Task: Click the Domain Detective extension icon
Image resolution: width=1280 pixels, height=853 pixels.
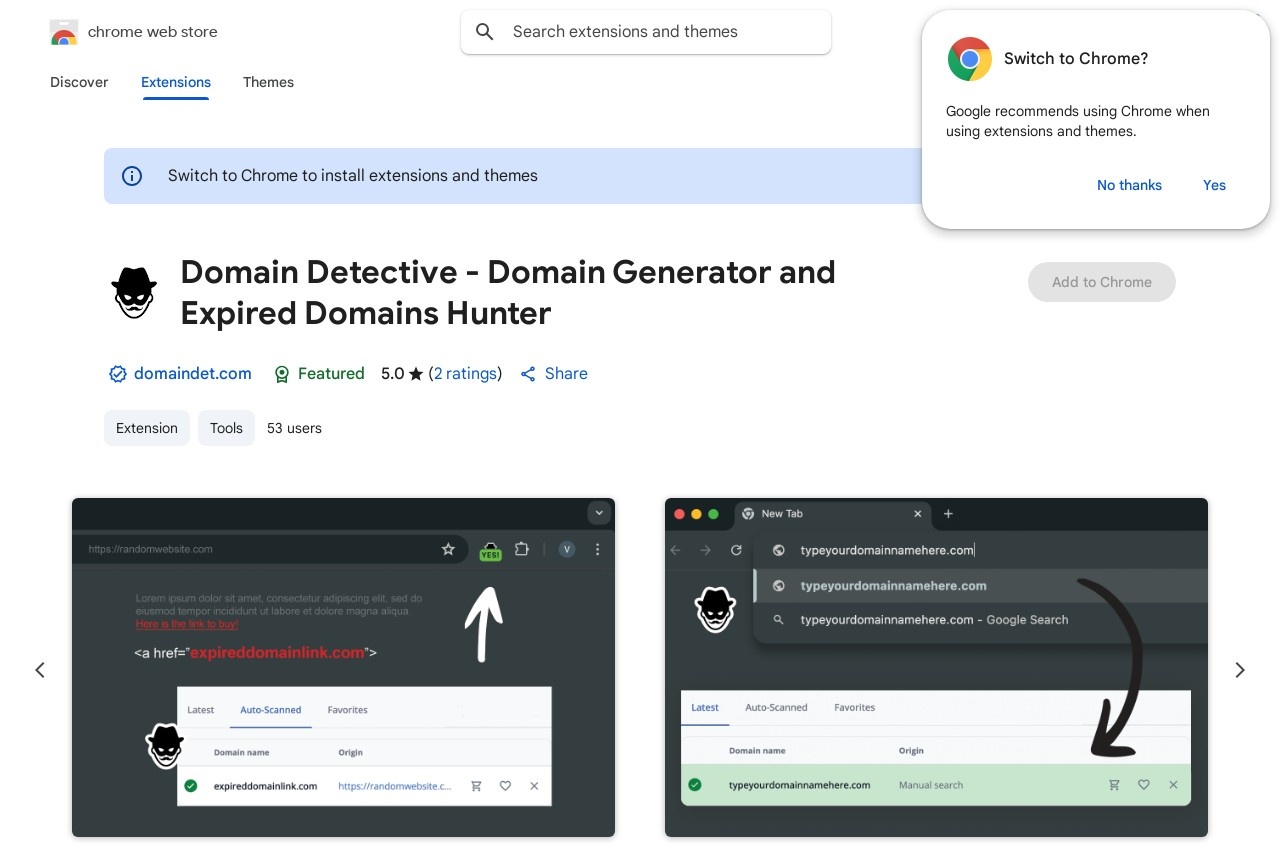Action: click(134, 293)
